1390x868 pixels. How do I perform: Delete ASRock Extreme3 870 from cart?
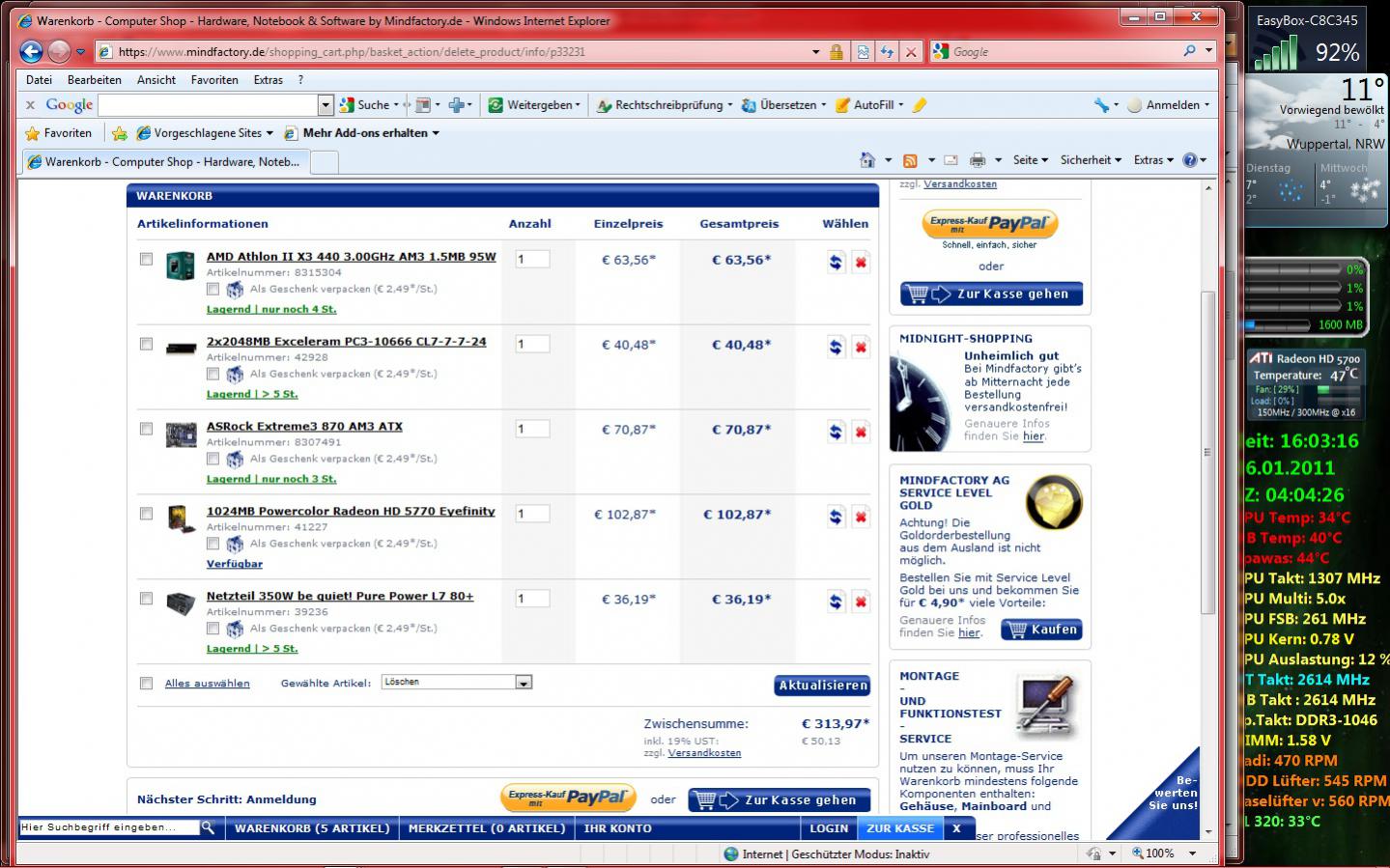tap(861, 432)
